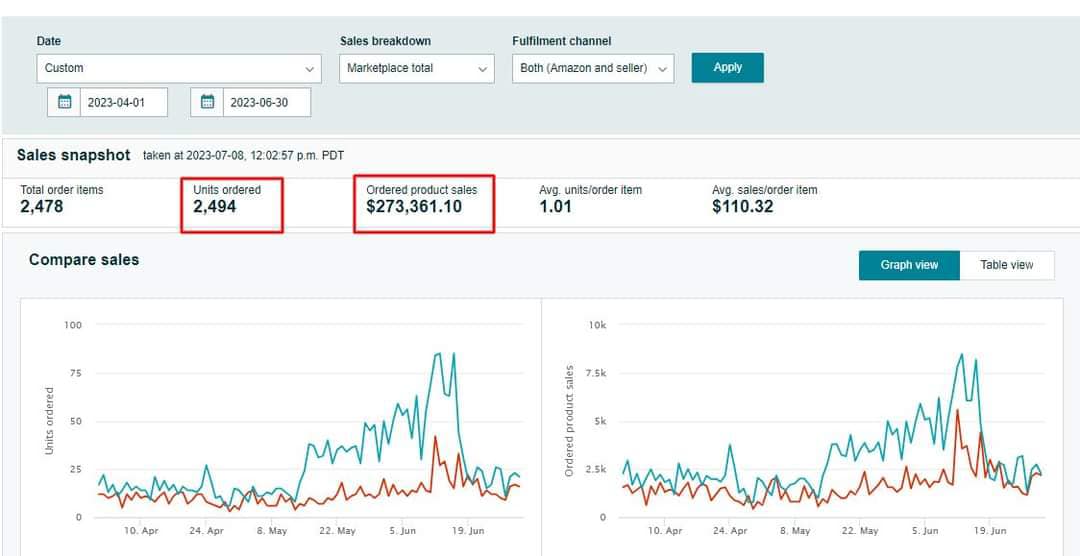1080x556 pixels.
Task: Click the Avg. sales/order item metric
Action: (764, 200)
